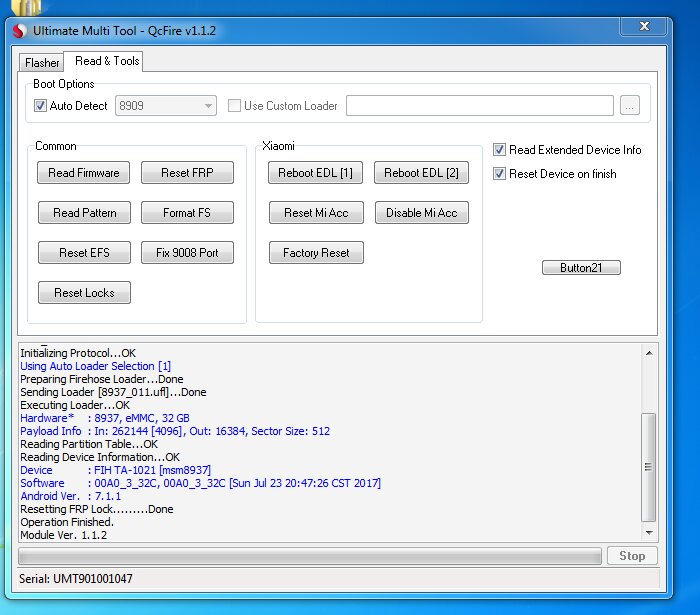
Task: Click the Read Pattern button
Action: pyautogui.click(x=84, y=213)
